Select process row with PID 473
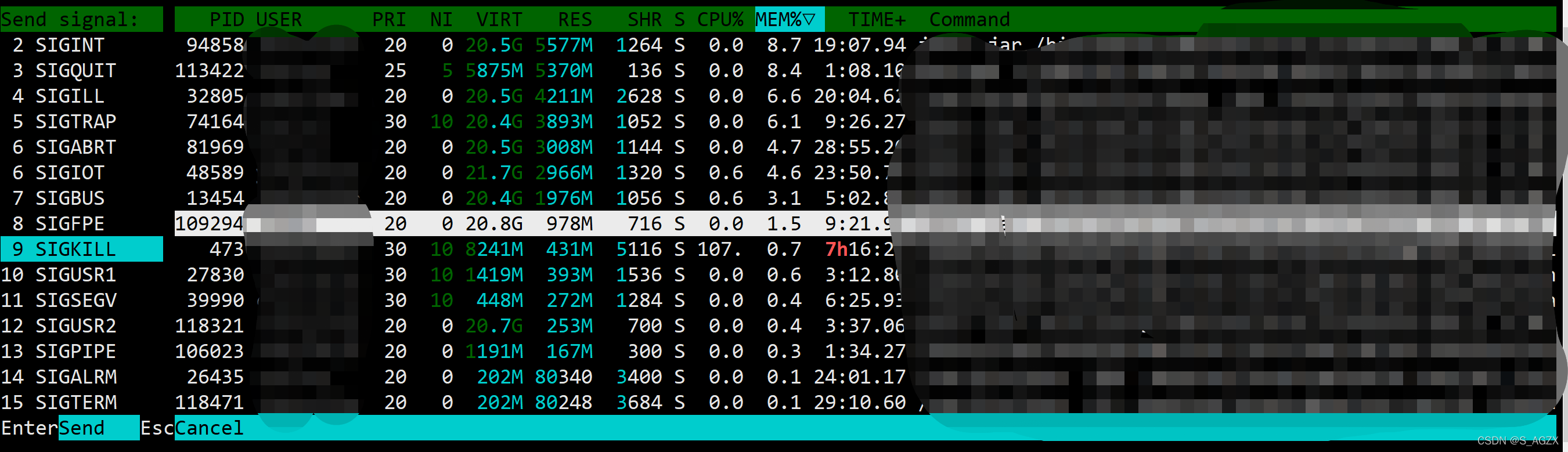 click(x=865, y=249)
